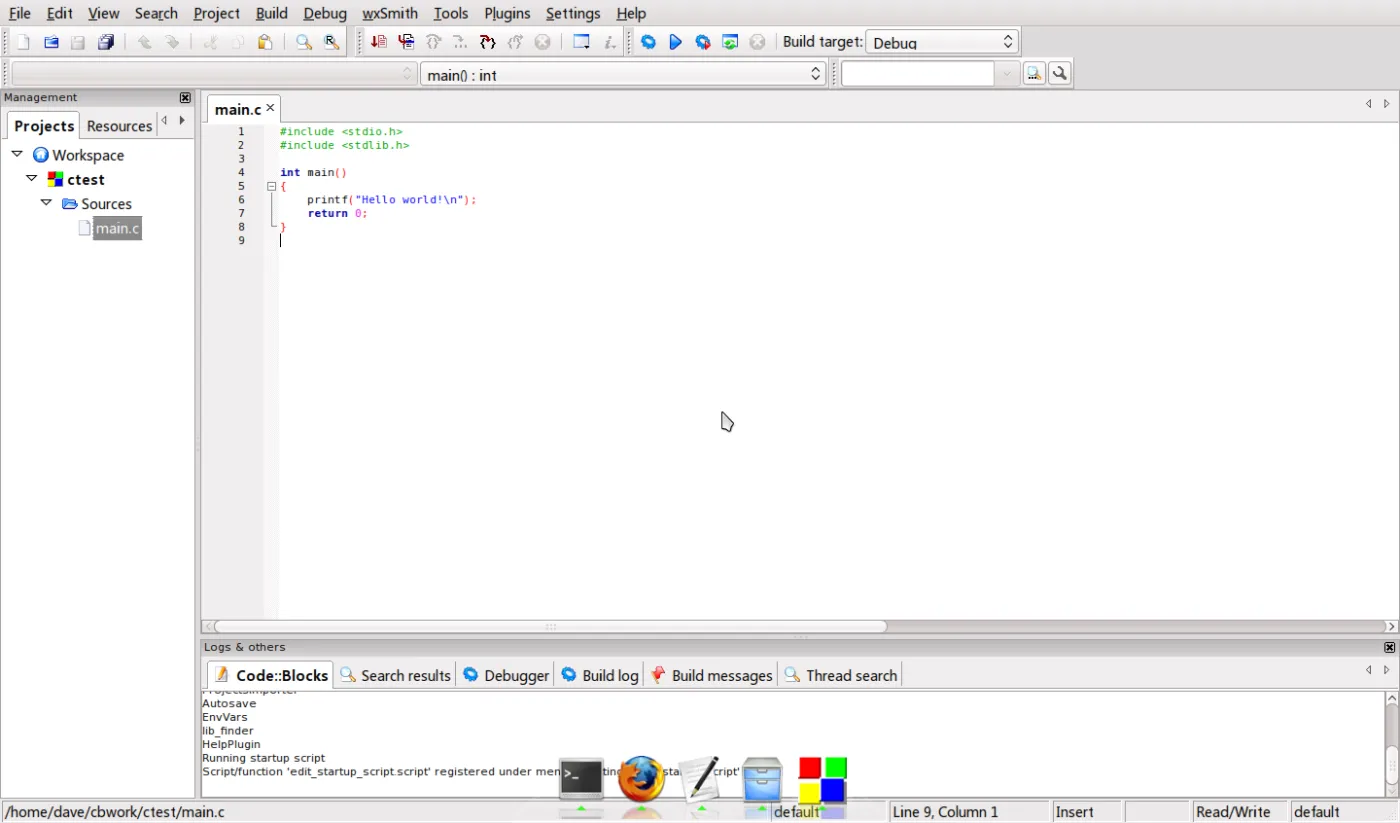1400x823 pixels.
Task: Open the terminal icon in the dock
Action: [x=581, y=778]
